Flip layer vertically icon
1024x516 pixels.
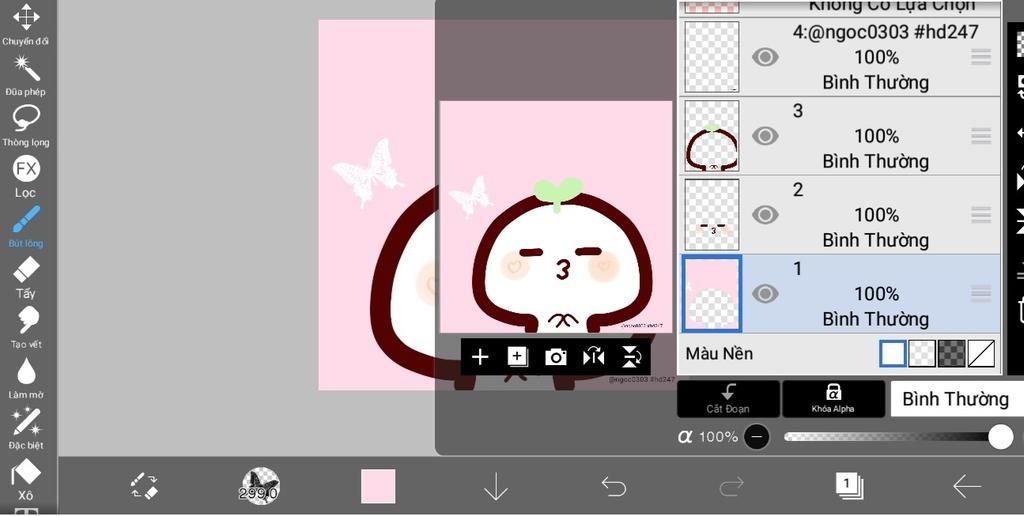pyautogui.click(x=632, y=357)
